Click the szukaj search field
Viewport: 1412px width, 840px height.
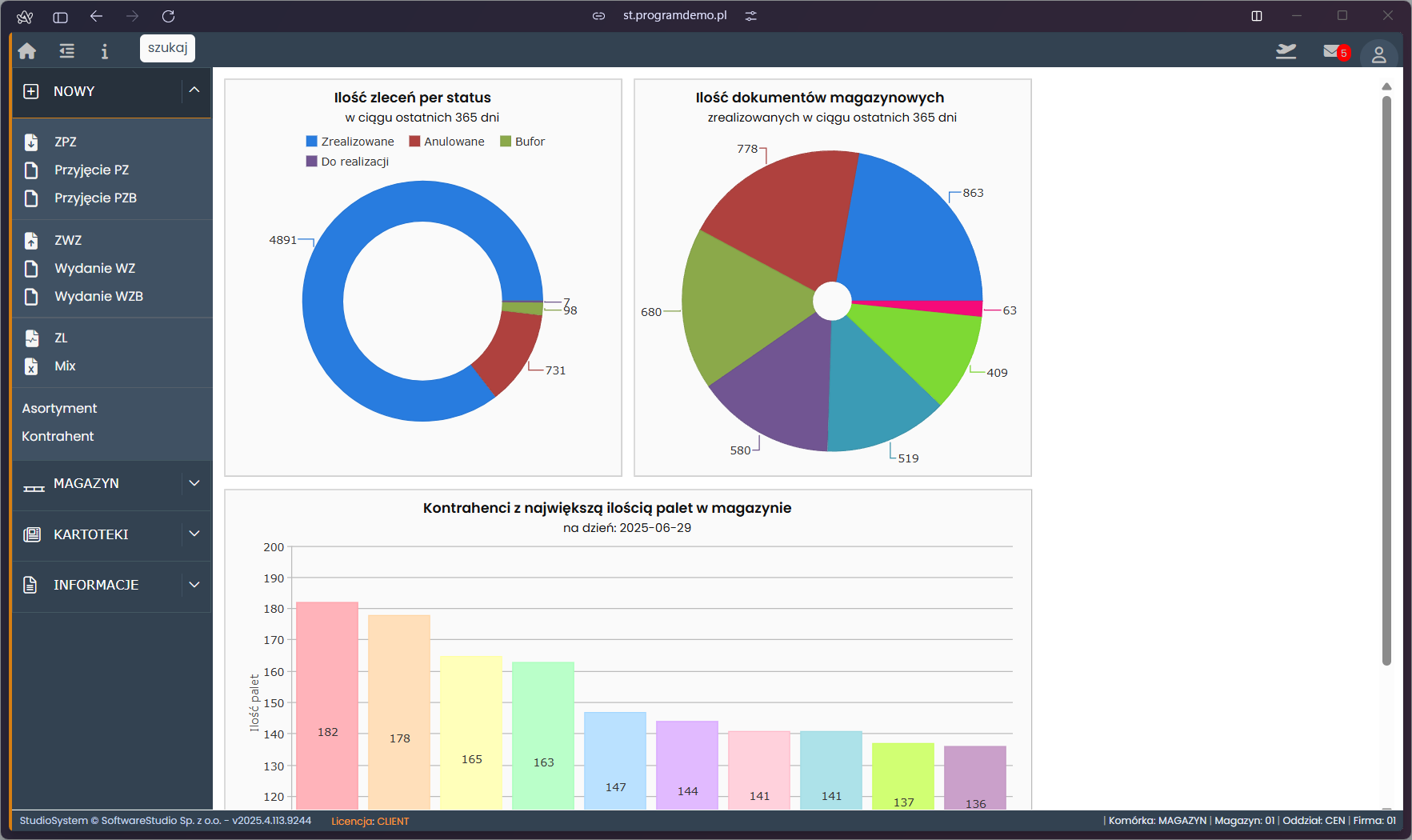(x=167, y=48)
